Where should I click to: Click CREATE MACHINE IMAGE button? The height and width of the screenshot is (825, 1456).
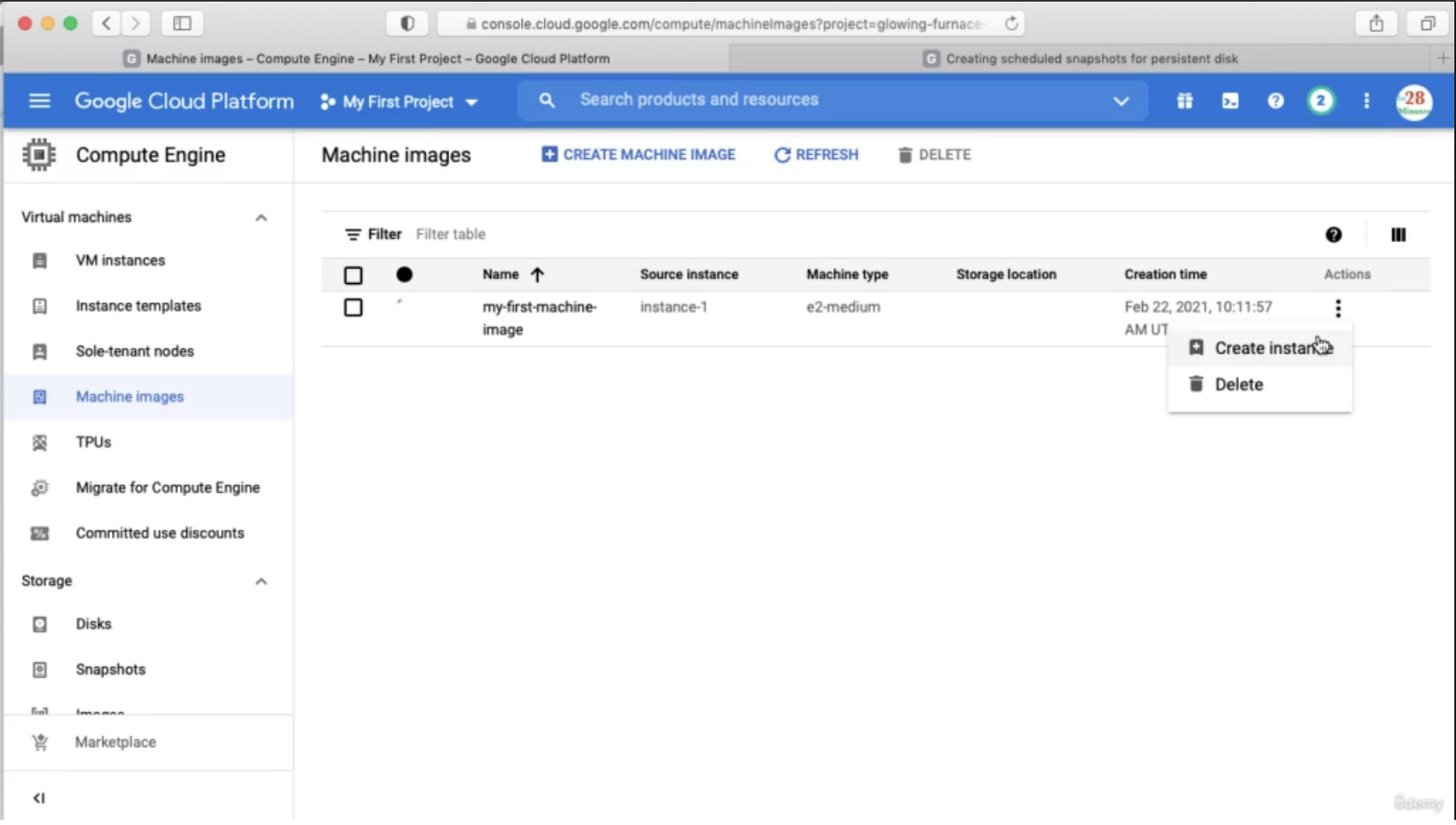coord(638,155)
